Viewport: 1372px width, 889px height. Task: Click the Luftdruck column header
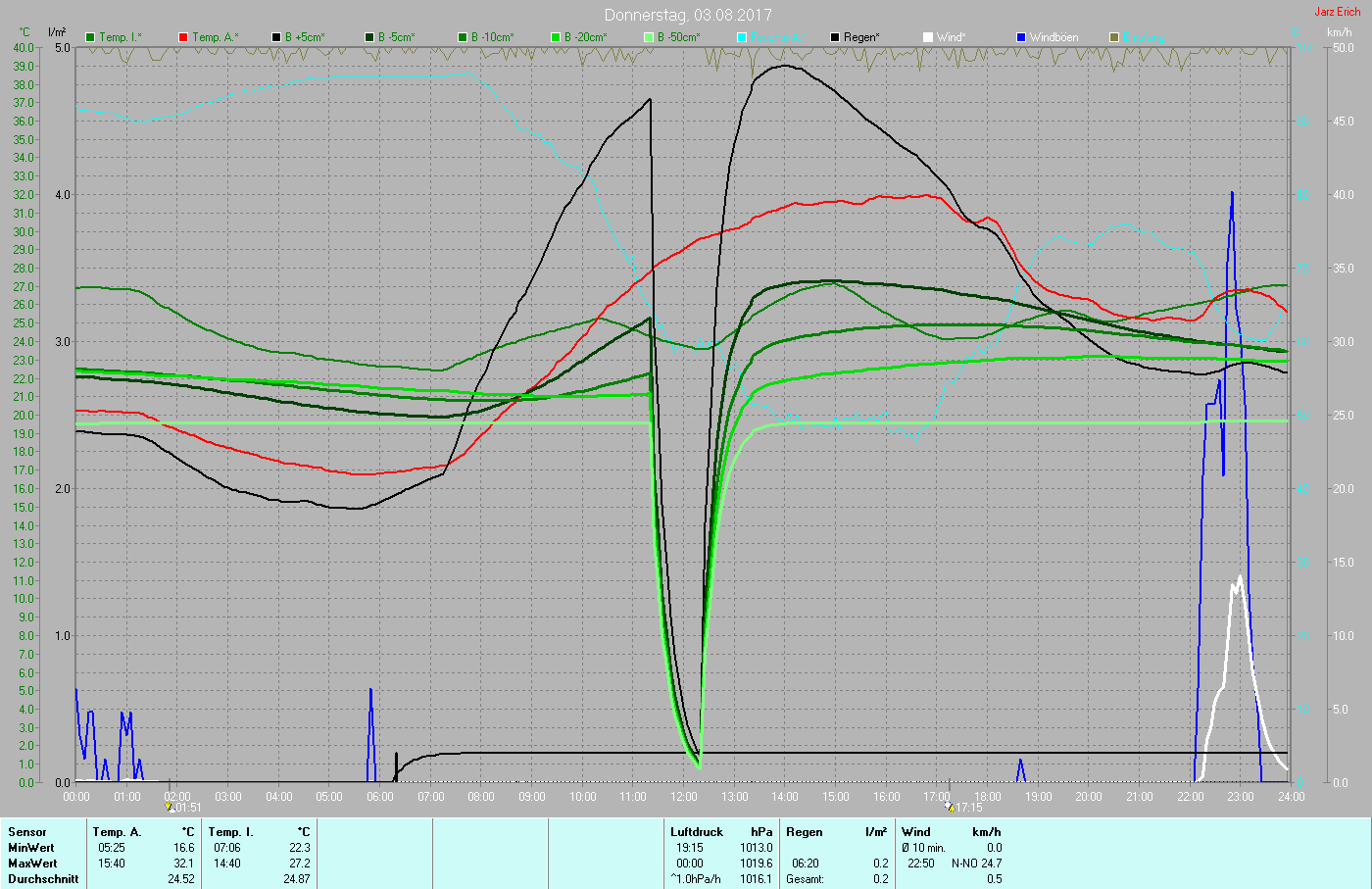(697, 832)
